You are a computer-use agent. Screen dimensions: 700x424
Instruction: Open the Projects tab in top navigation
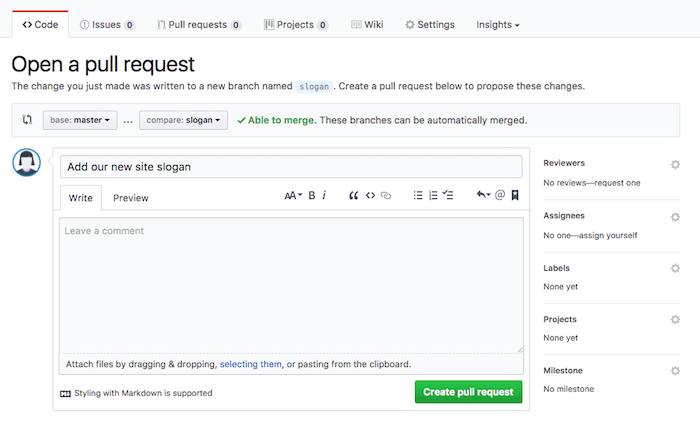[x=296, y=25]
